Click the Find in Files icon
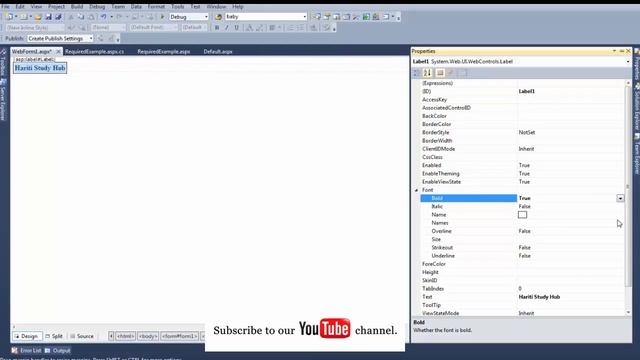 click(x=218, y=17)
